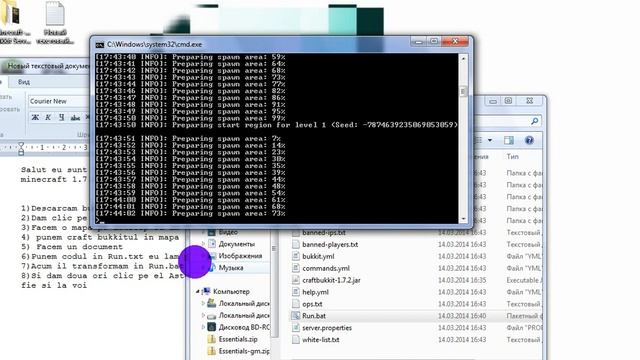Toggle underline (Ч) in WordPad
640x360 pixels.
(61, 118)
